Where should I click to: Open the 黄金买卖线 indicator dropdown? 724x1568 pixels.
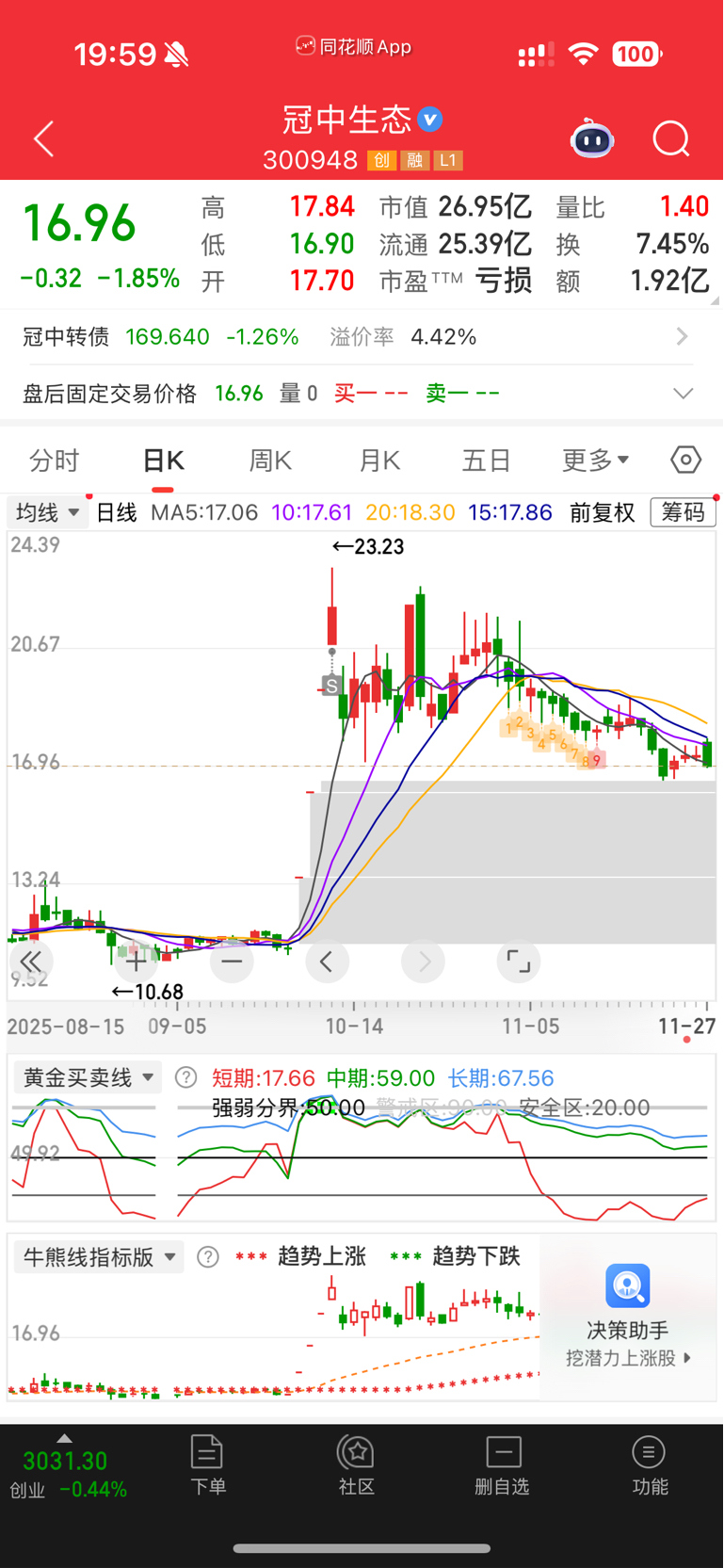click(88, 1077)
